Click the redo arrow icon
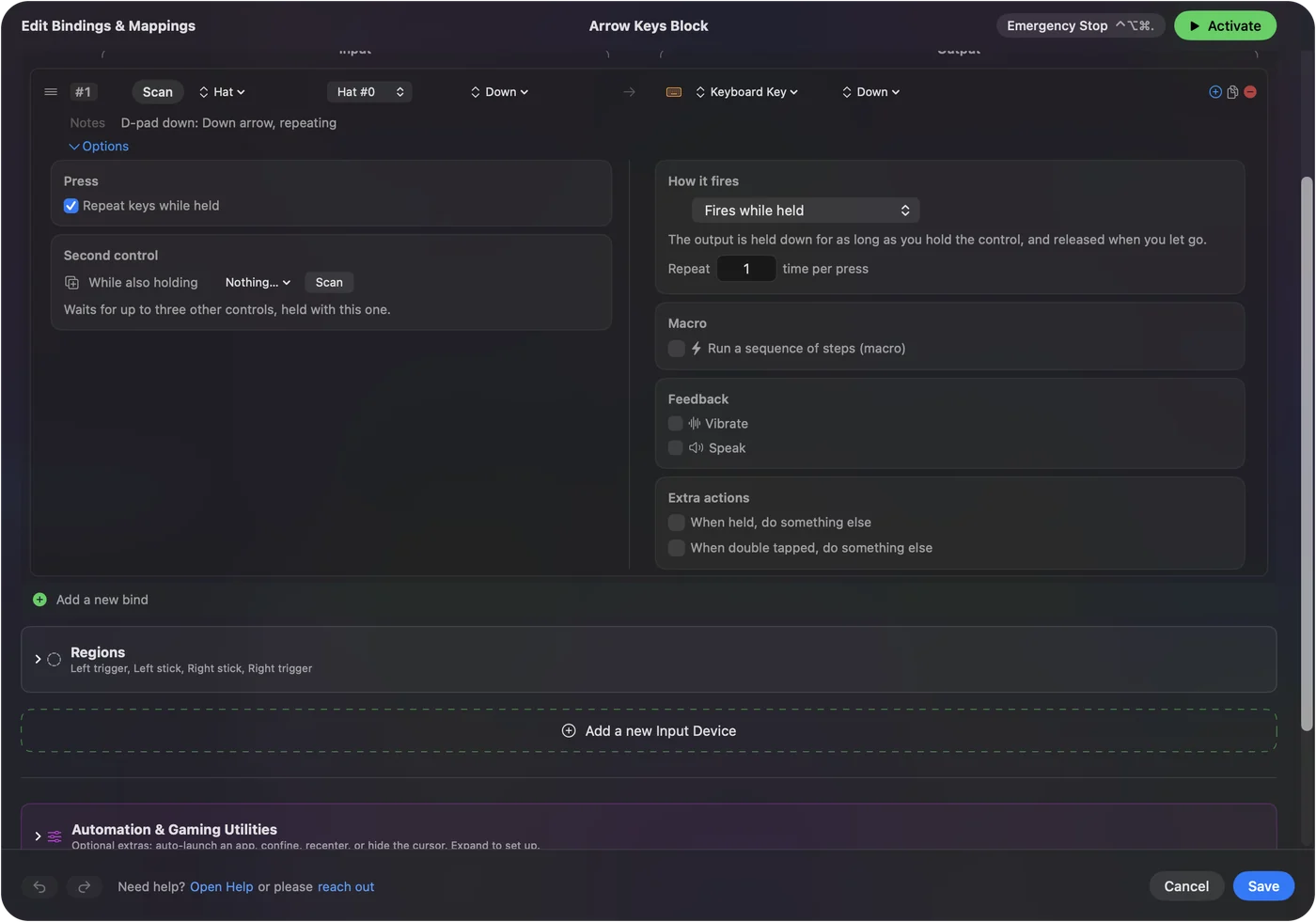 pos(84,886)
